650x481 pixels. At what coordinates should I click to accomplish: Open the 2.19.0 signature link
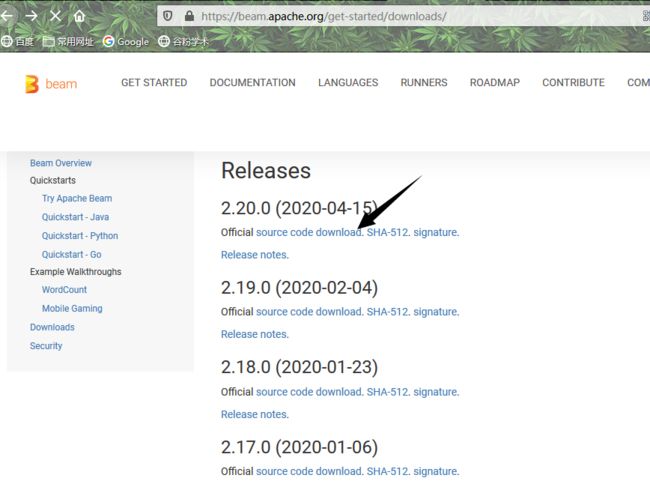[436, 312]
